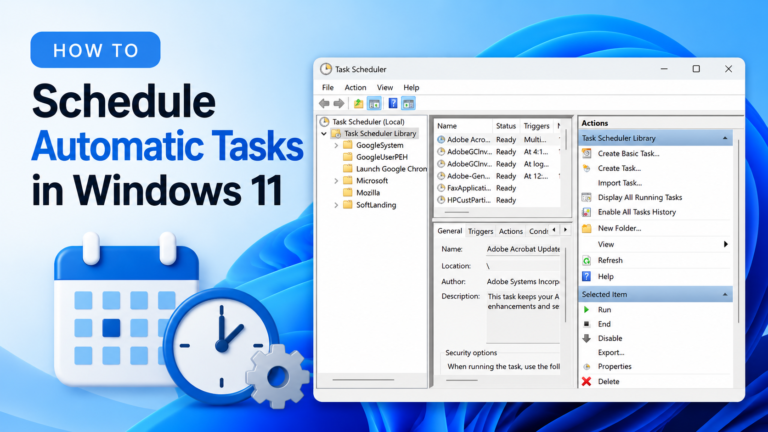Click the clock icon beside Adobe Acro... task

pyautogui.click(x=441, y=140)
